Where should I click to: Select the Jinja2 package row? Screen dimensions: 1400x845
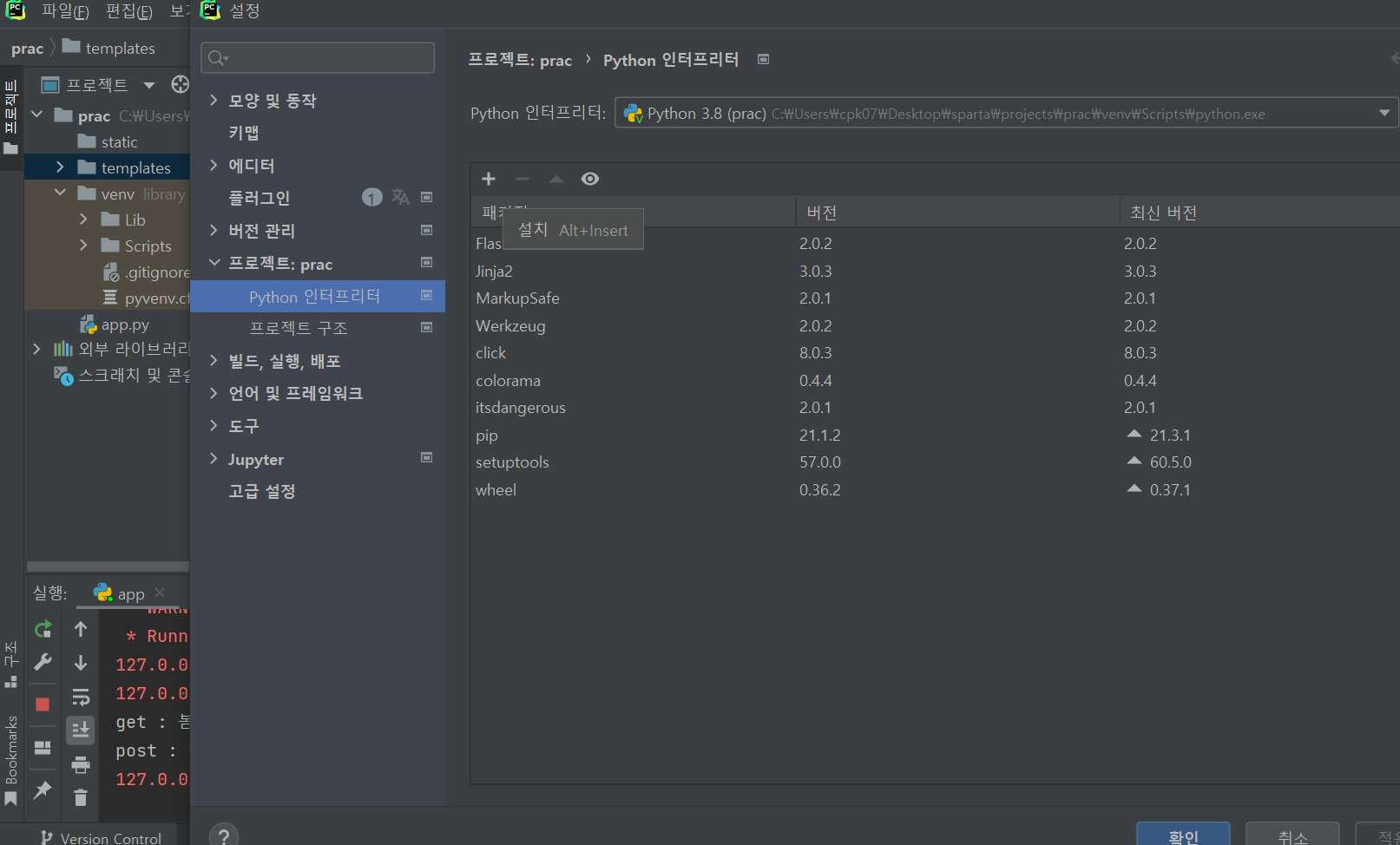pos(935,271)
